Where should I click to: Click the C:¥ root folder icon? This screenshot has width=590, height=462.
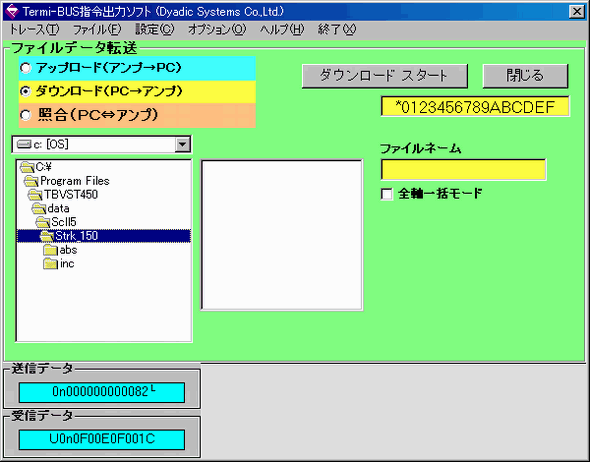pyautogui.click(x=27, y=167)
